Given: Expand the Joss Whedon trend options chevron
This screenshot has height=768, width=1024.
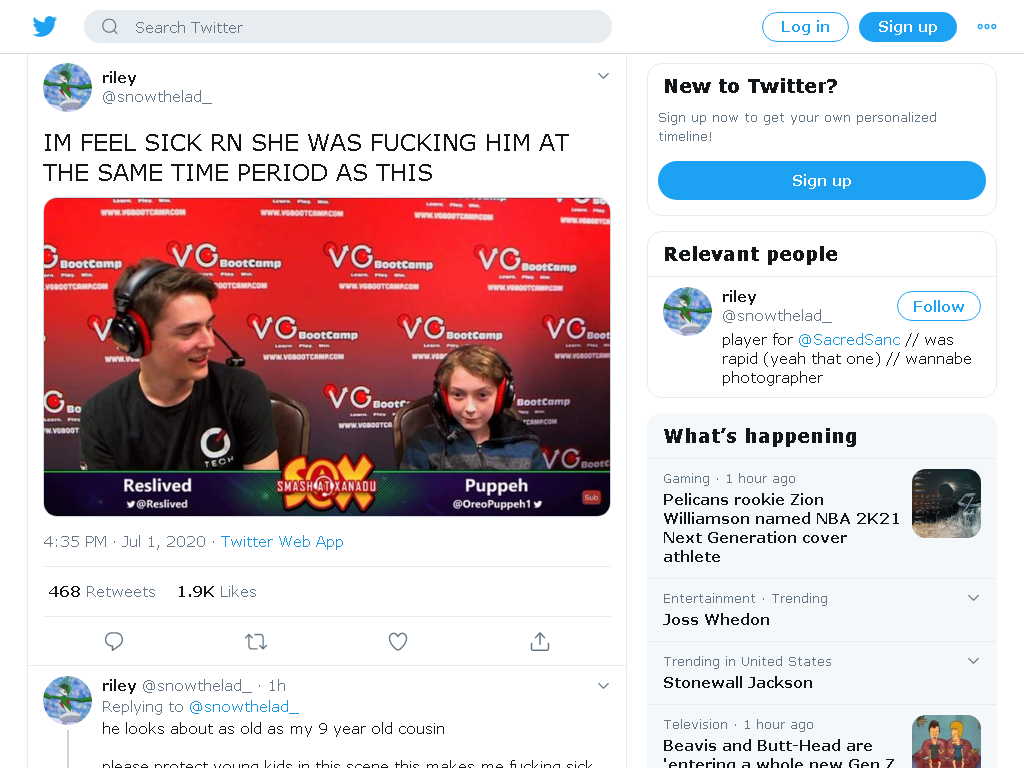Looking at the screenshot, I should (973, 598).
